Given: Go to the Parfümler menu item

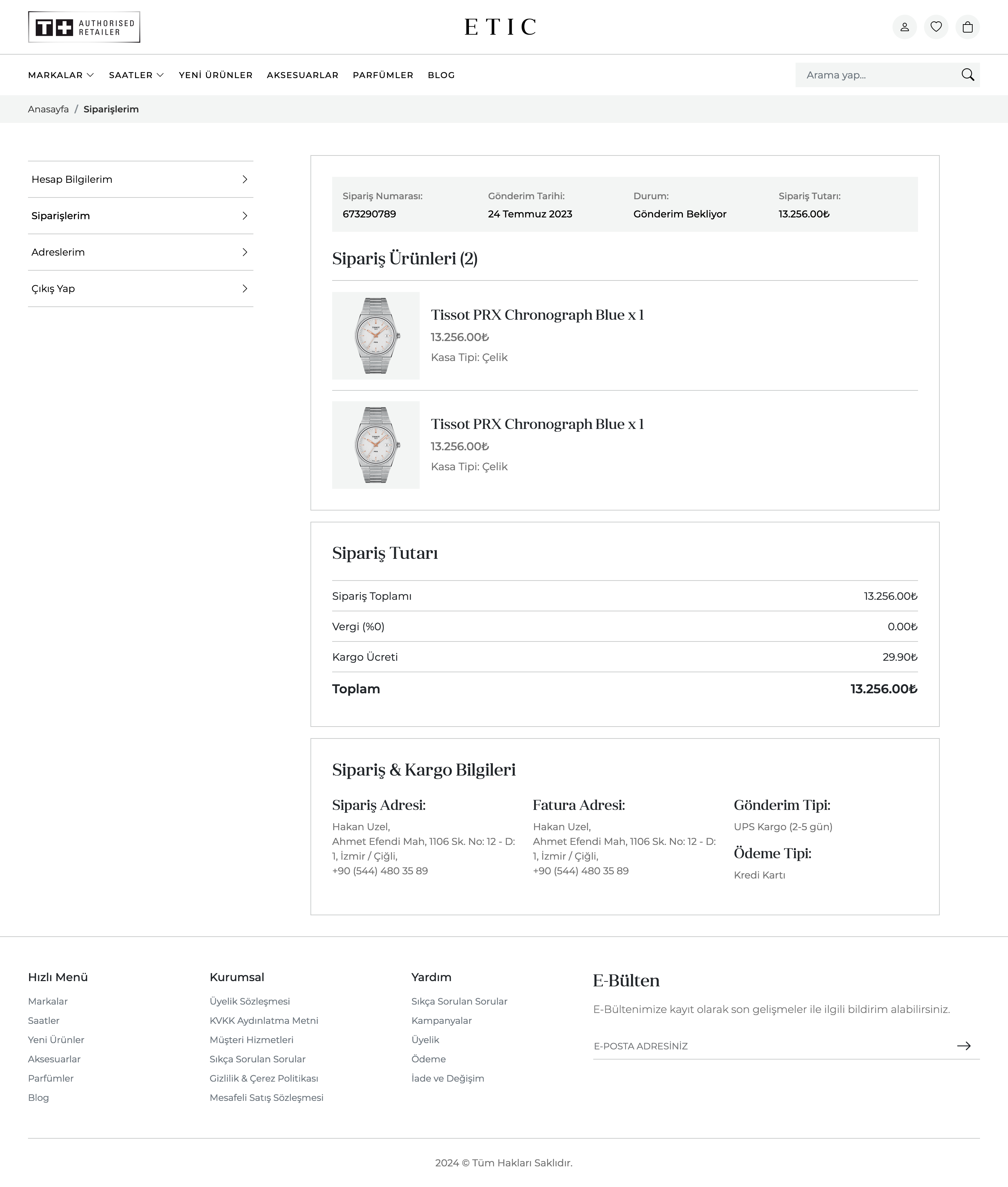Looking at the screenshot, I should [x=383, y=75].
